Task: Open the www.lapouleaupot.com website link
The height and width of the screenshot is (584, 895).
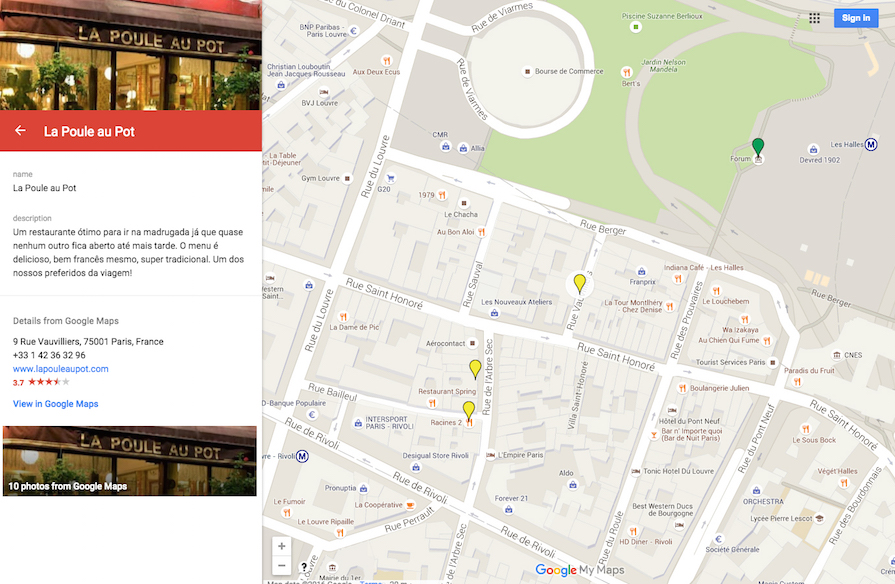Action: click(x=61, y=369)
